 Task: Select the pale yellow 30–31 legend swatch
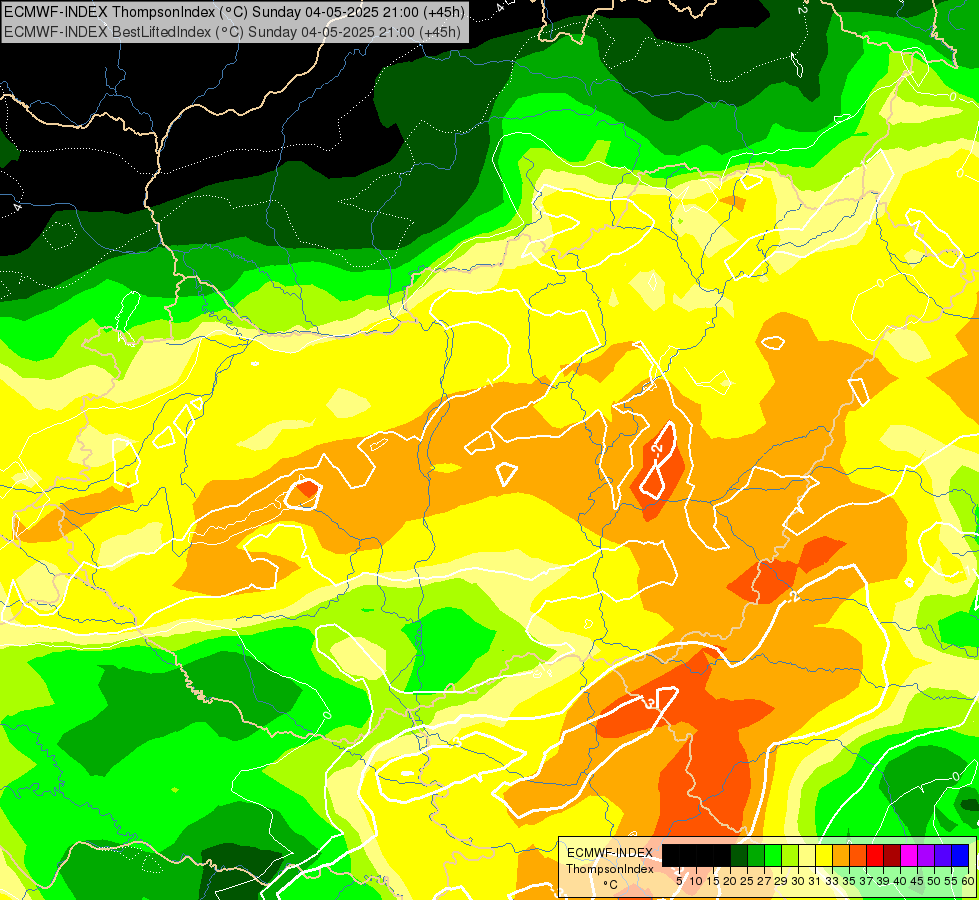(x=807, y=855)
